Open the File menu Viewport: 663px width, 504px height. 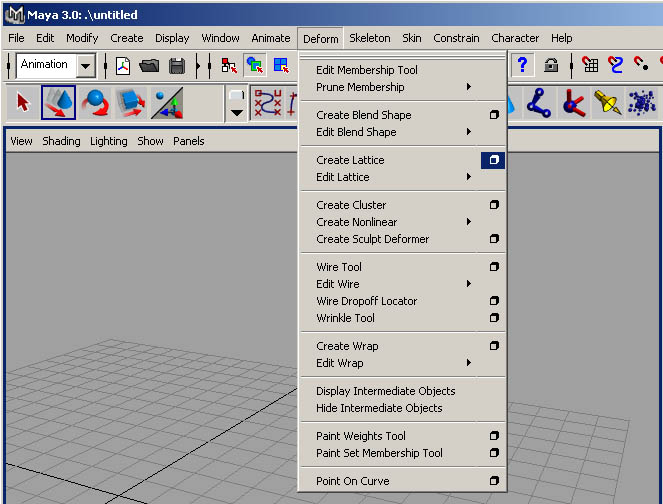pyautogui.click(x=16, y=38)
